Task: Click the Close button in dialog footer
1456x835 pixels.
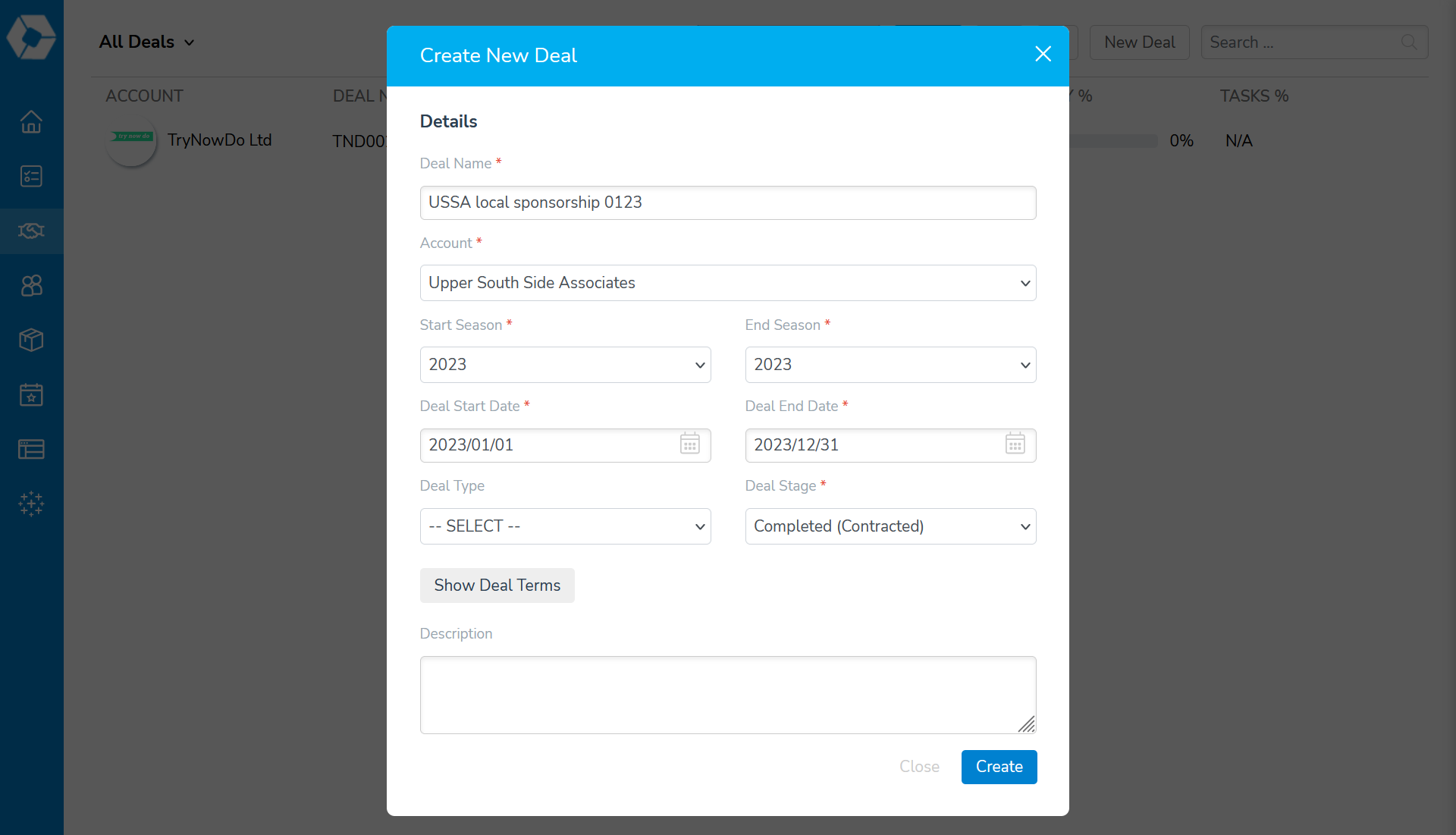Action: coord(919,767)
